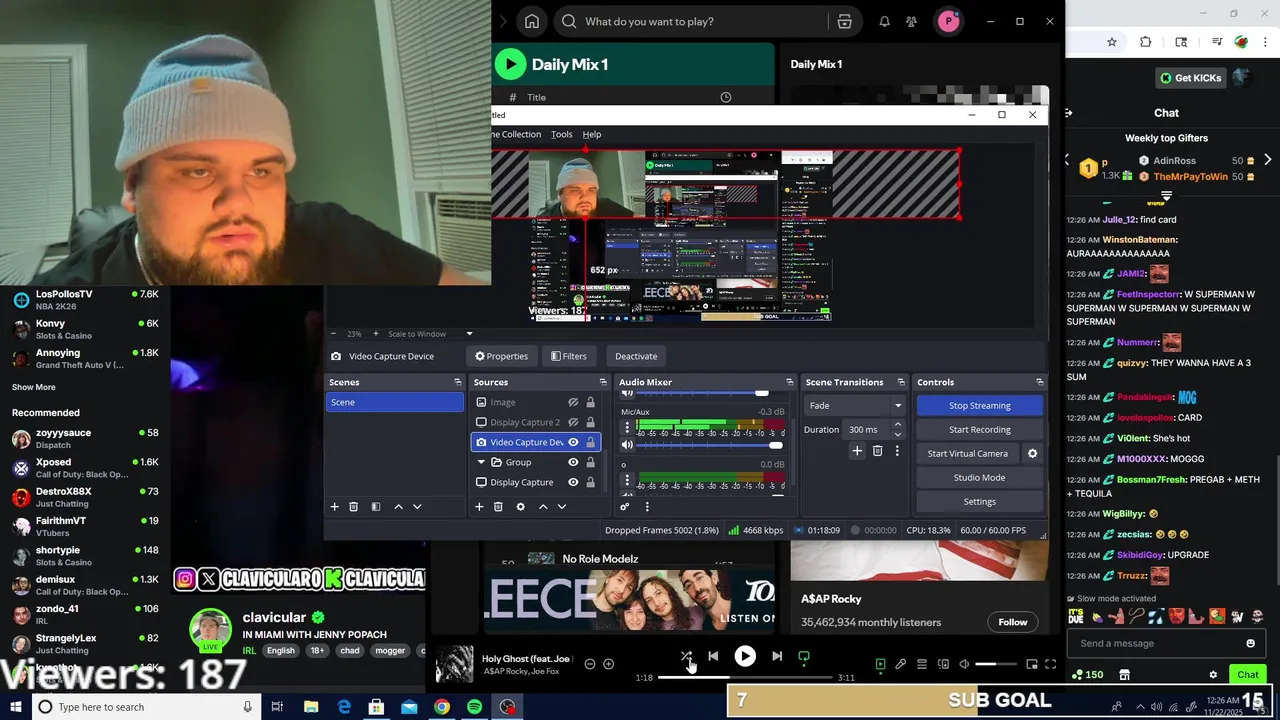The image size is (1280, 720).
Task: Open transition properties three-dot menu
Action: click(x=897, y=452)
